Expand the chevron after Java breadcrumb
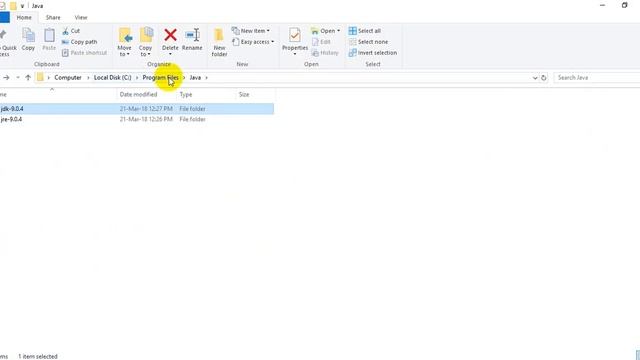The height and width of the screenshot is (360, 640). click(207, 78)
